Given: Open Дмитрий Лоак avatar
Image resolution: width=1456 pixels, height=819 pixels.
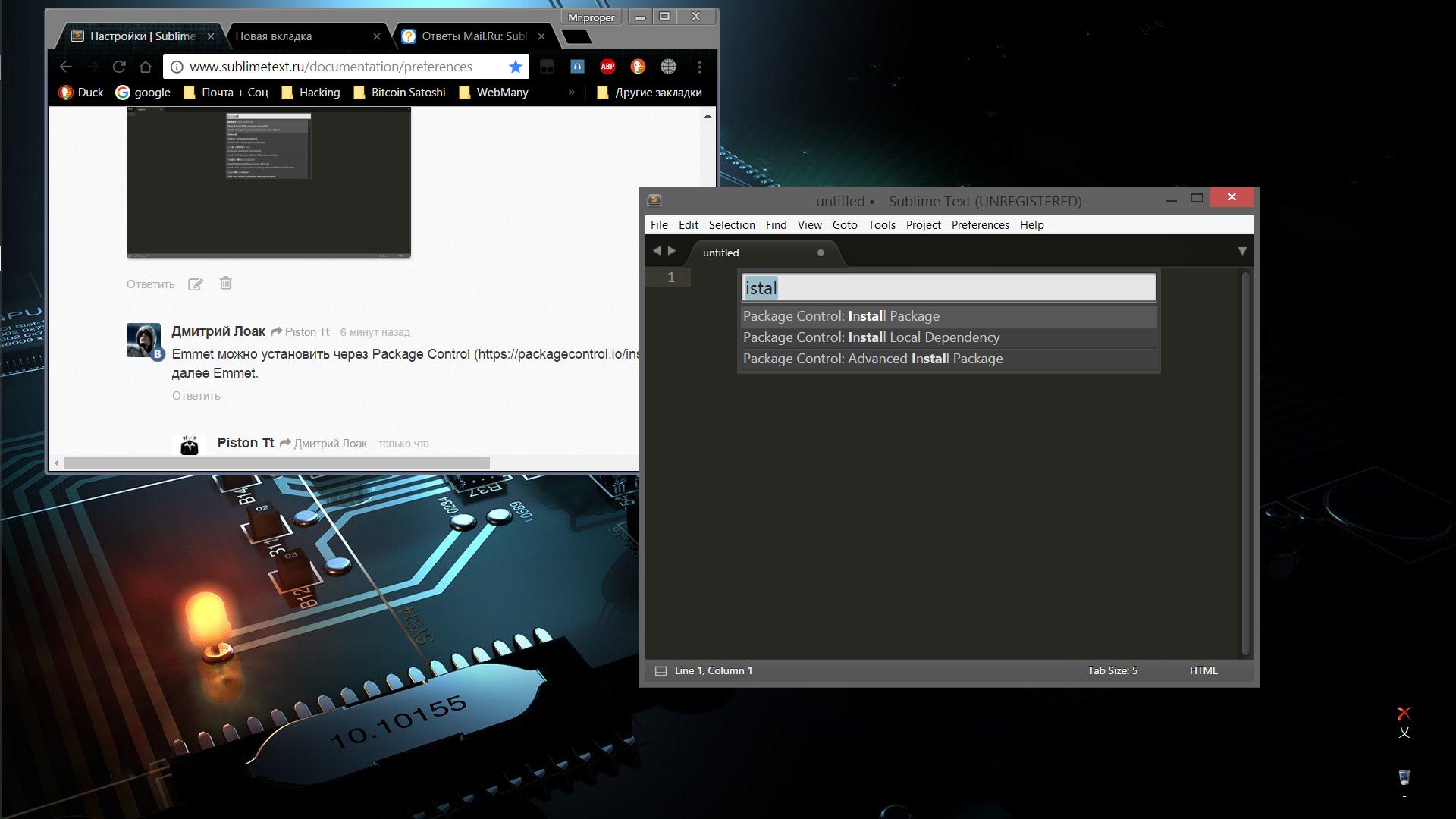Looking at the screenshot, I should coord(143,340).
